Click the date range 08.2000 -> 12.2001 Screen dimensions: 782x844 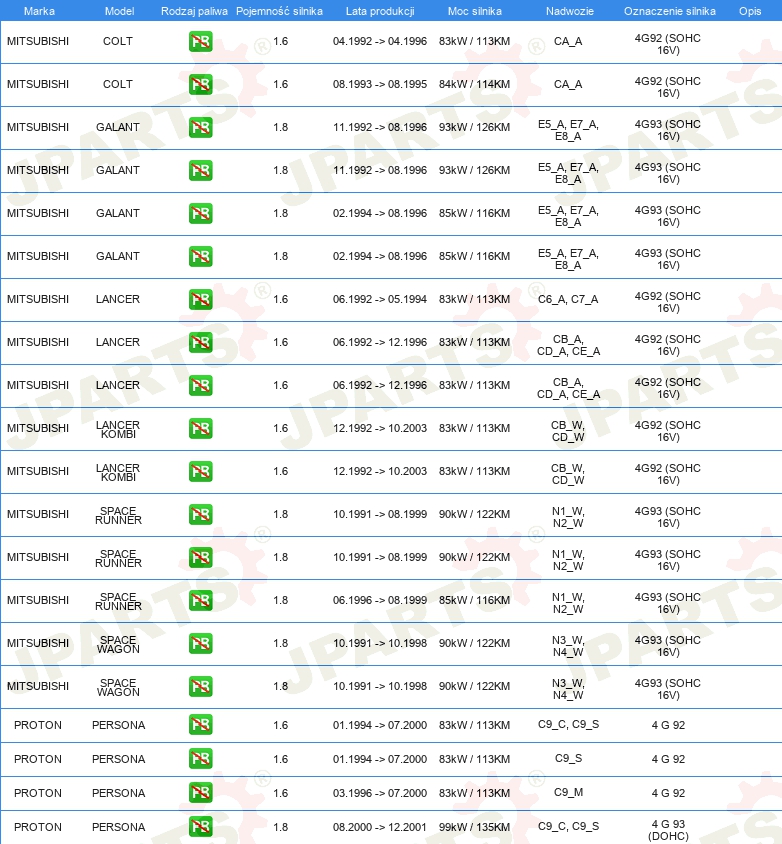[x=380, y=827]
